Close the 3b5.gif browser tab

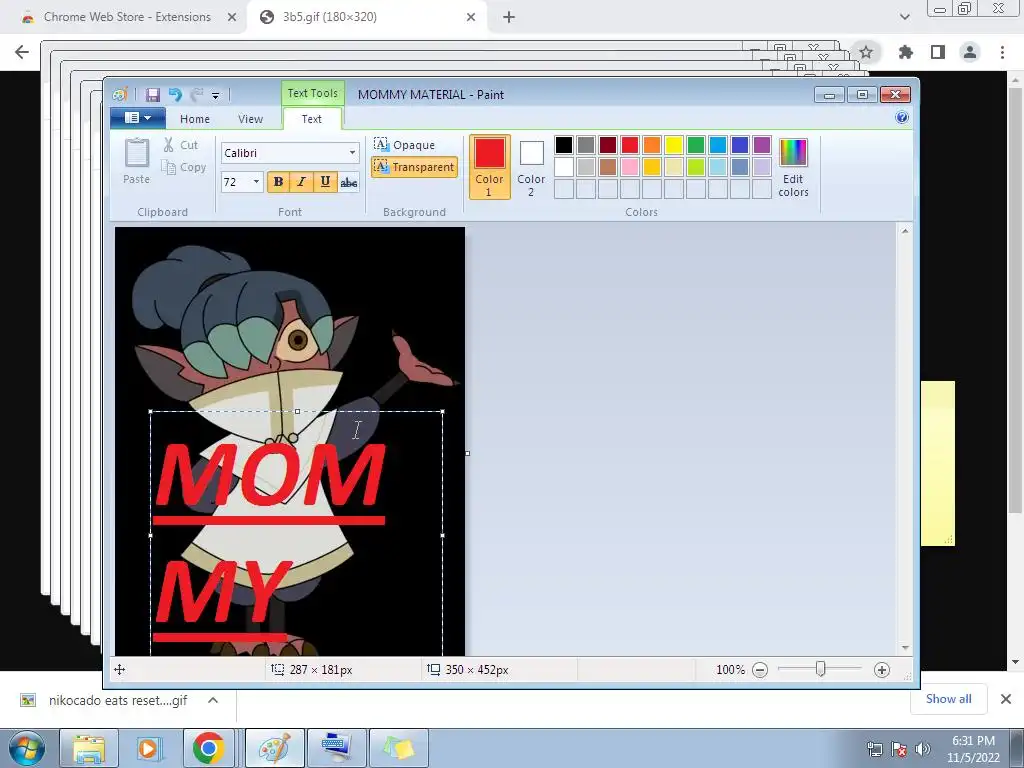tap(471, 17)
